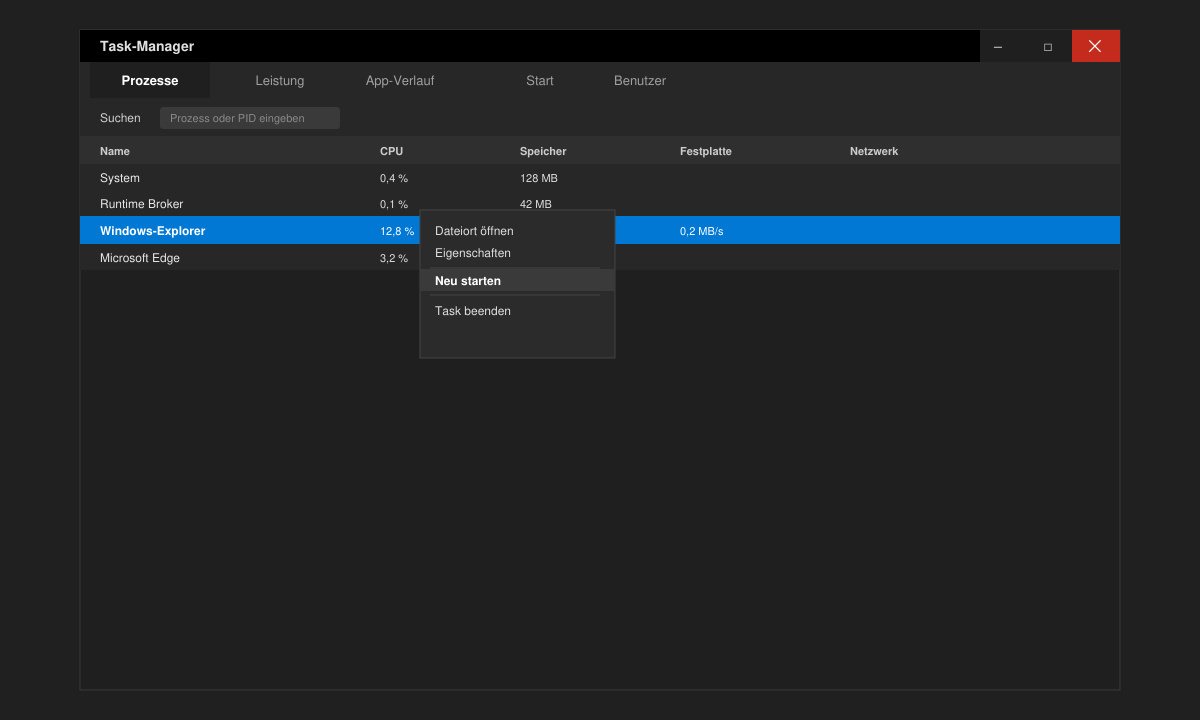
Task: Switch to the Prozesse tab
Action: tap(150, 80)
